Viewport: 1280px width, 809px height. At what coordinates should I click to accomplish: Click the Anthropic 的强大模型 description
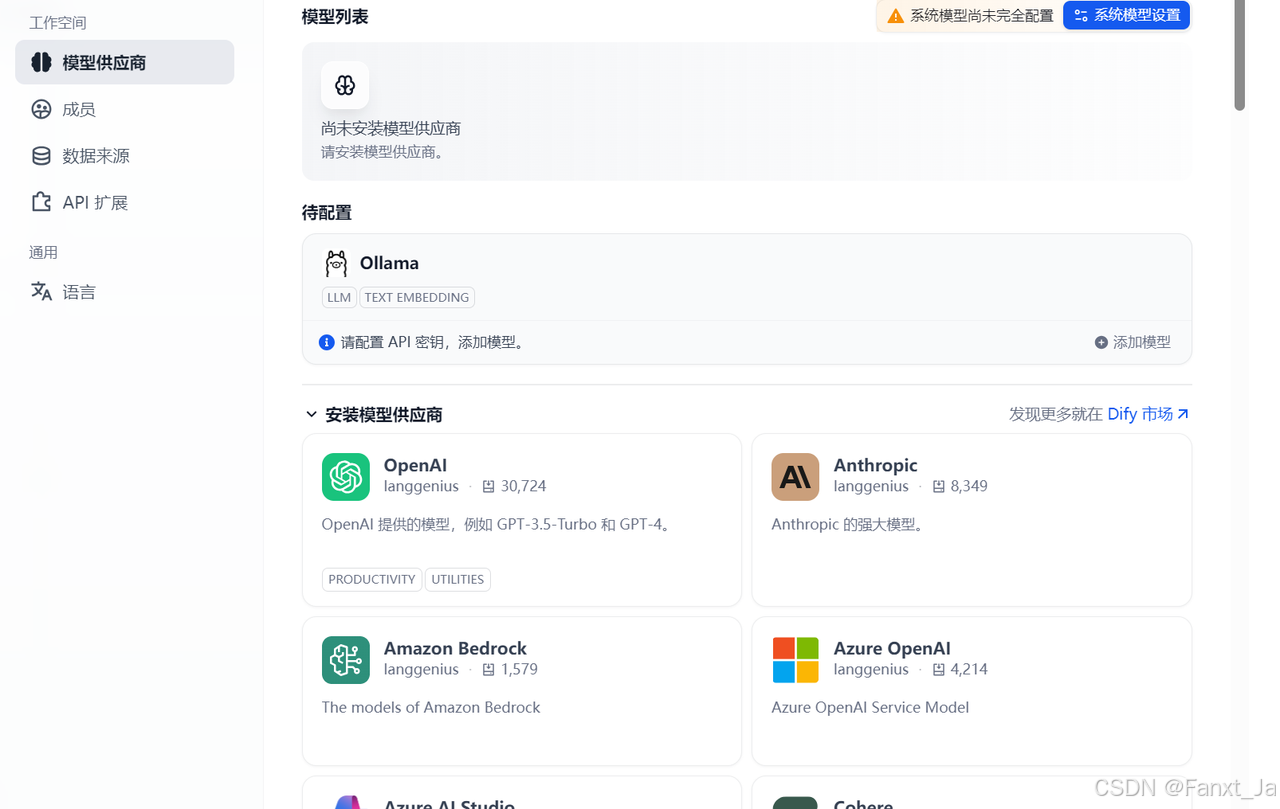point(847,524)
